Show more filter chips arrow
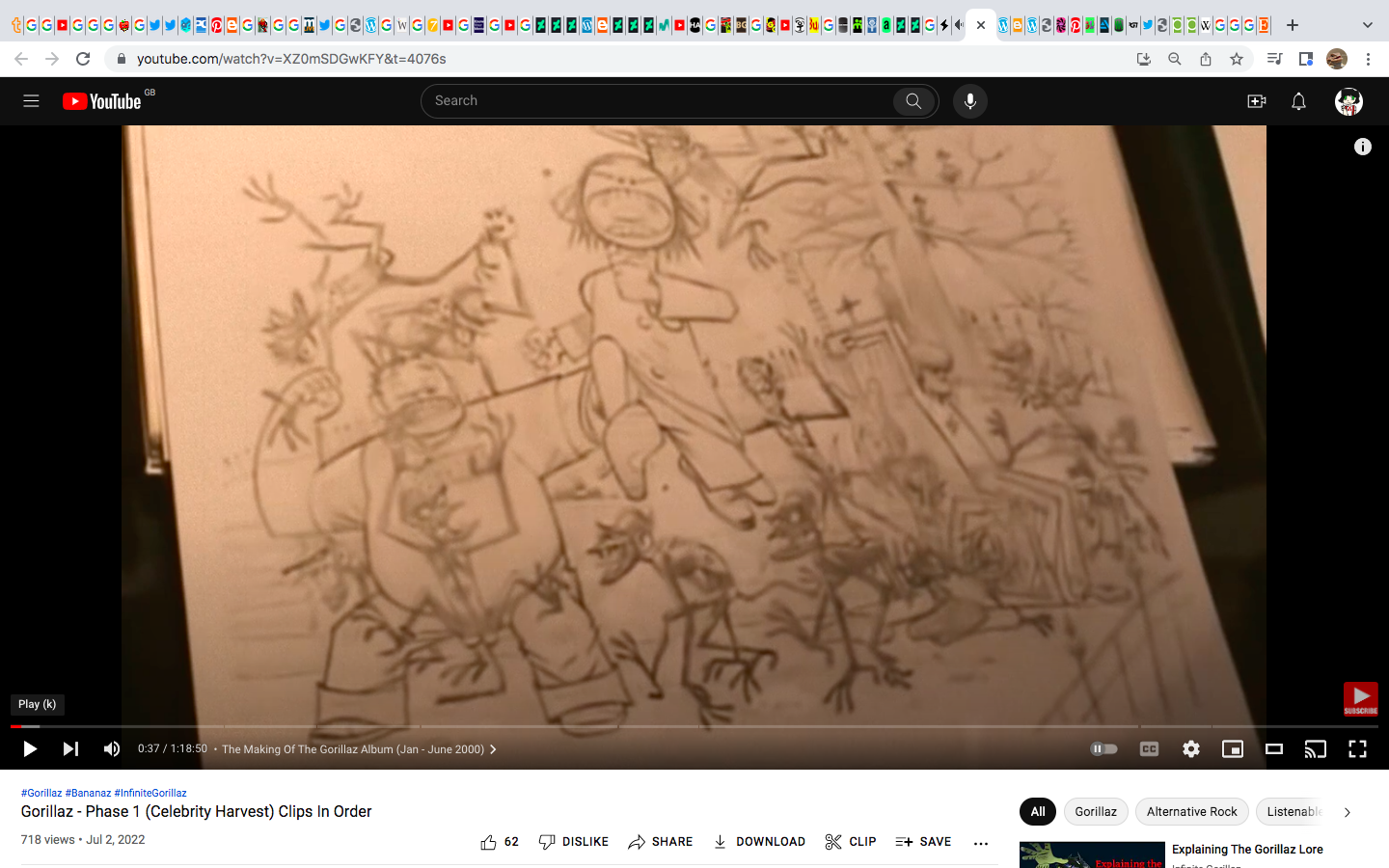 pyautogui.click(x=1348, y=812)
